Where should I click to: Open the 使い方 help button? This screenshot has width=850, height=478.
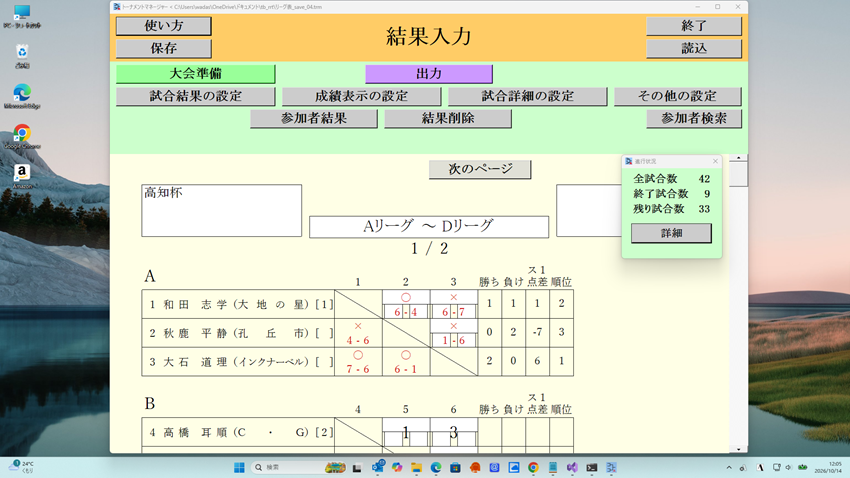(164, 26)
